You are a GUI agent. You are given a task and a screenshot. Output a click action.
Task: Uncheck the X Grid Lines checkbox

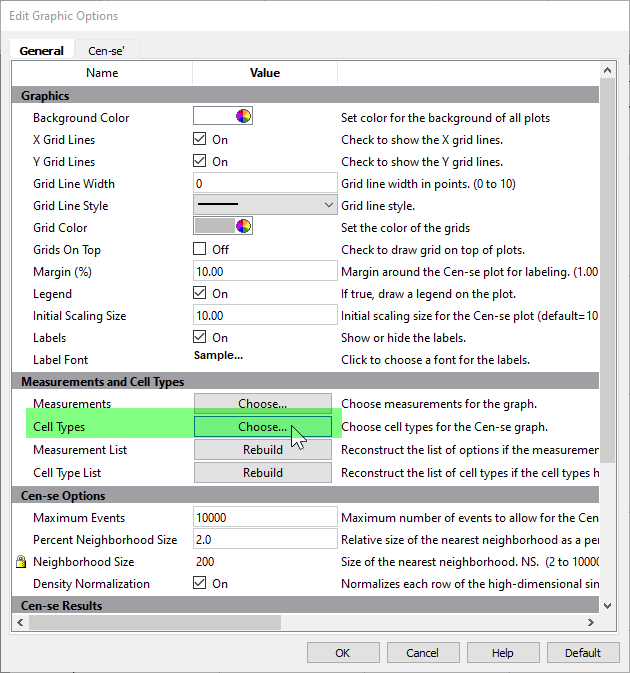200,139
